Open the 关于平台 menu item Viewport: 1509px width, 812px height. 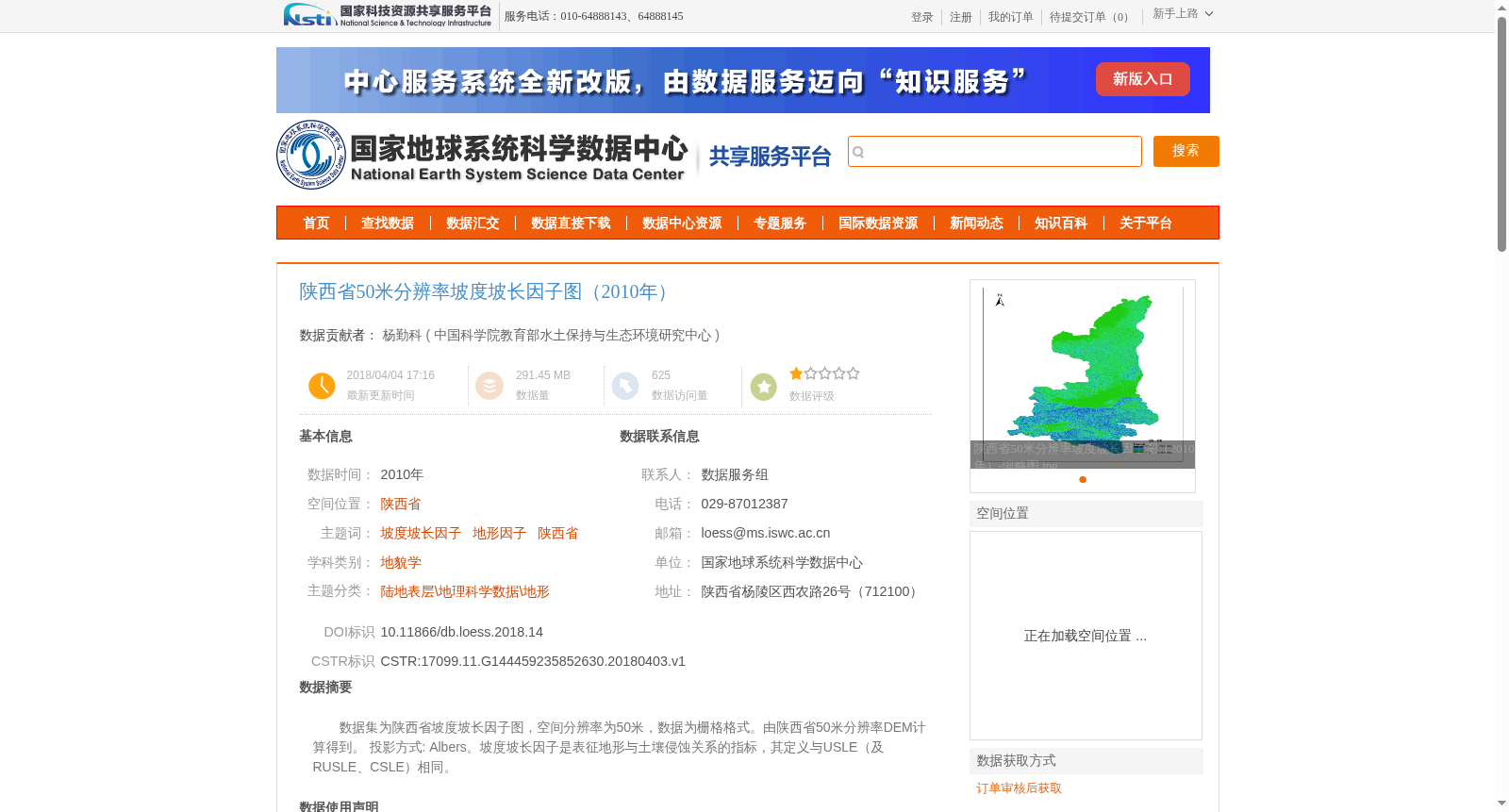pyautogui.click(x=1146, y=224)
